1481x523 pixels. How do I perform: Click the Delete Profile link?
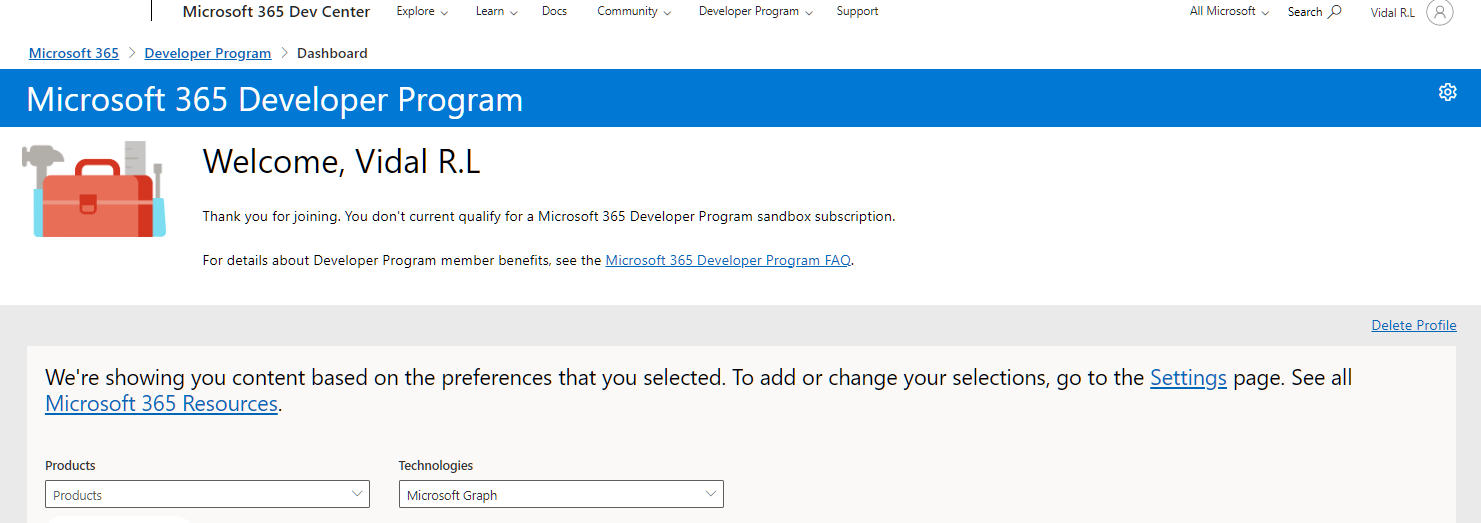click(1414, 325)
